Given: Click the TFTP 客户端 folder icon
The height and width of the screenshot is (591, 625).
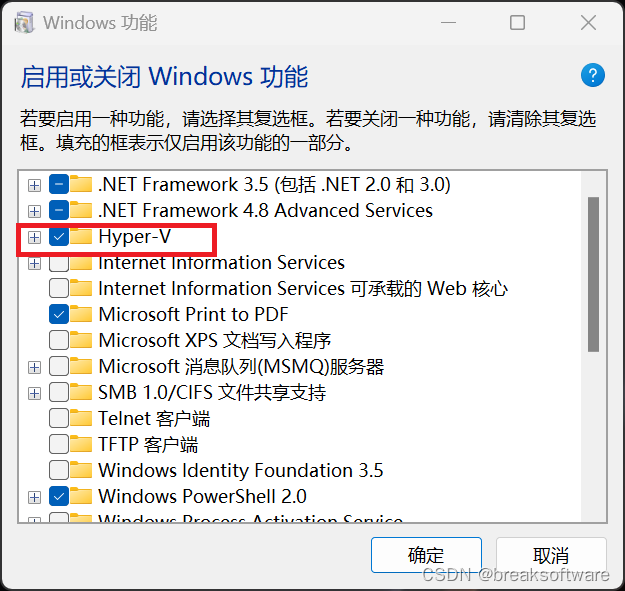Looking at the screenshot, I should tap(82, 445).
